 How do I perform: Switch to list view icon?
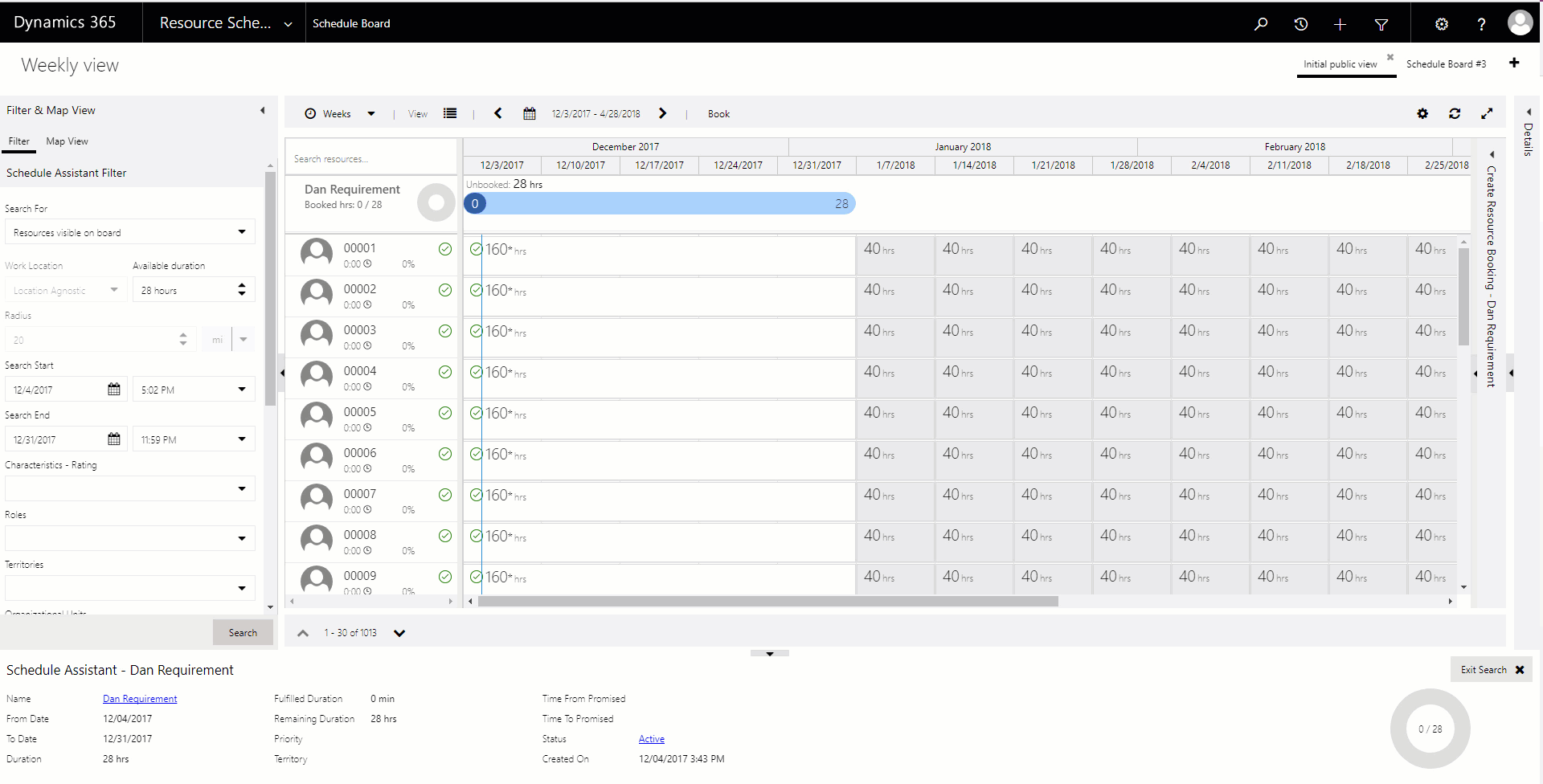(450, 114)
